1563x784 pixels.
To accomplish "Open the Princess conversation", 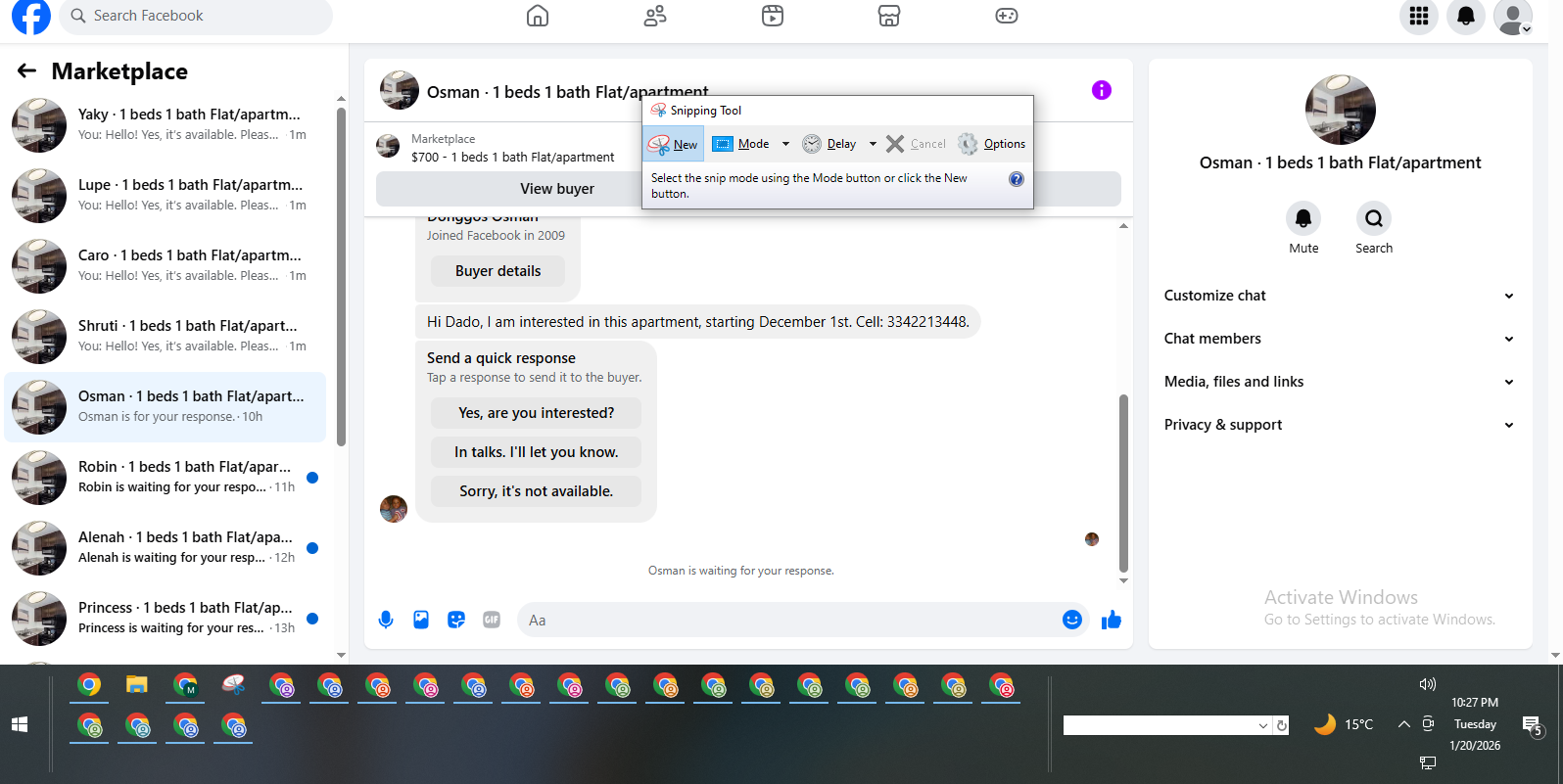I will [x=165, y=618].
